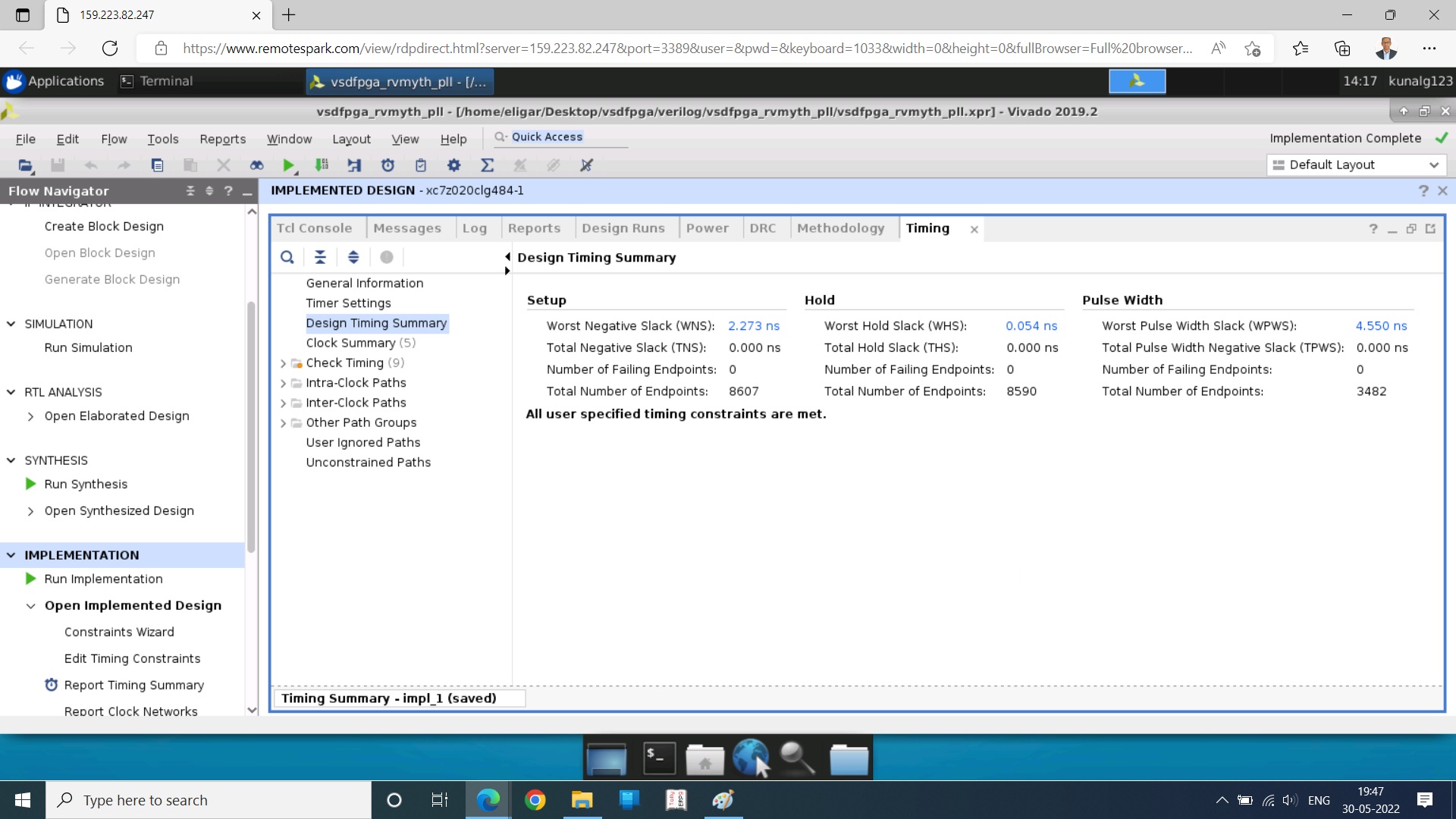Screen dimensions: 1456x819
Task: Open Google Chrome from Windows taskbar
Action: click(535, 800)
